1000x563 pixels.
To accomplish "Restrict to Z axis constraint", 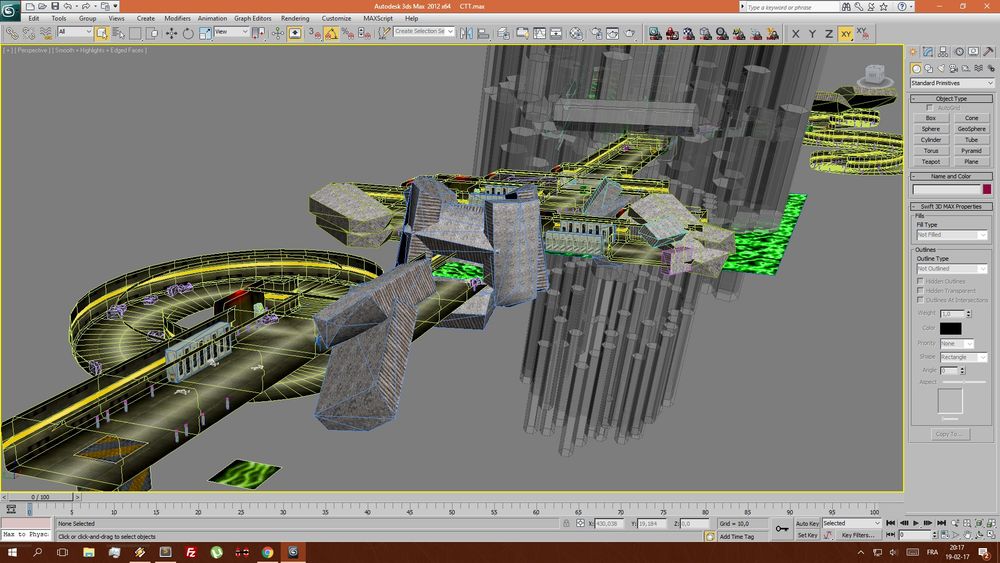I will pos(828,34).
